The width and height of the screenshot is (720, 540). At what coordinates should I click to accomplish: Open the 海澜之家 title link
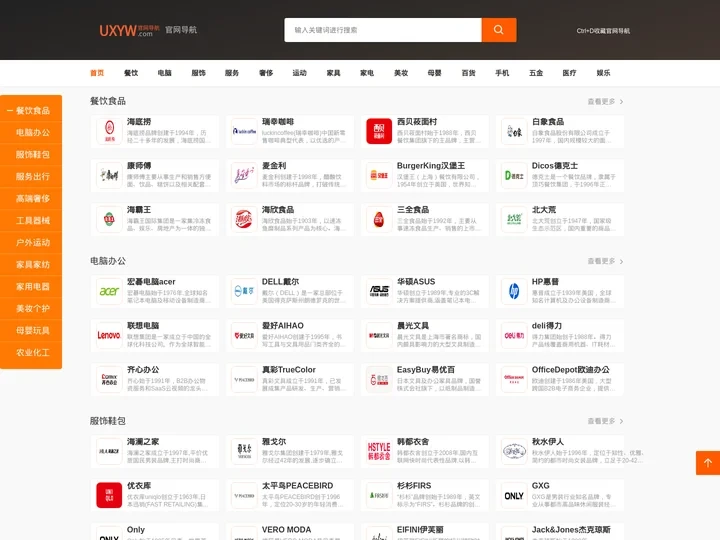pyautogui.click(x=143, y=441)
